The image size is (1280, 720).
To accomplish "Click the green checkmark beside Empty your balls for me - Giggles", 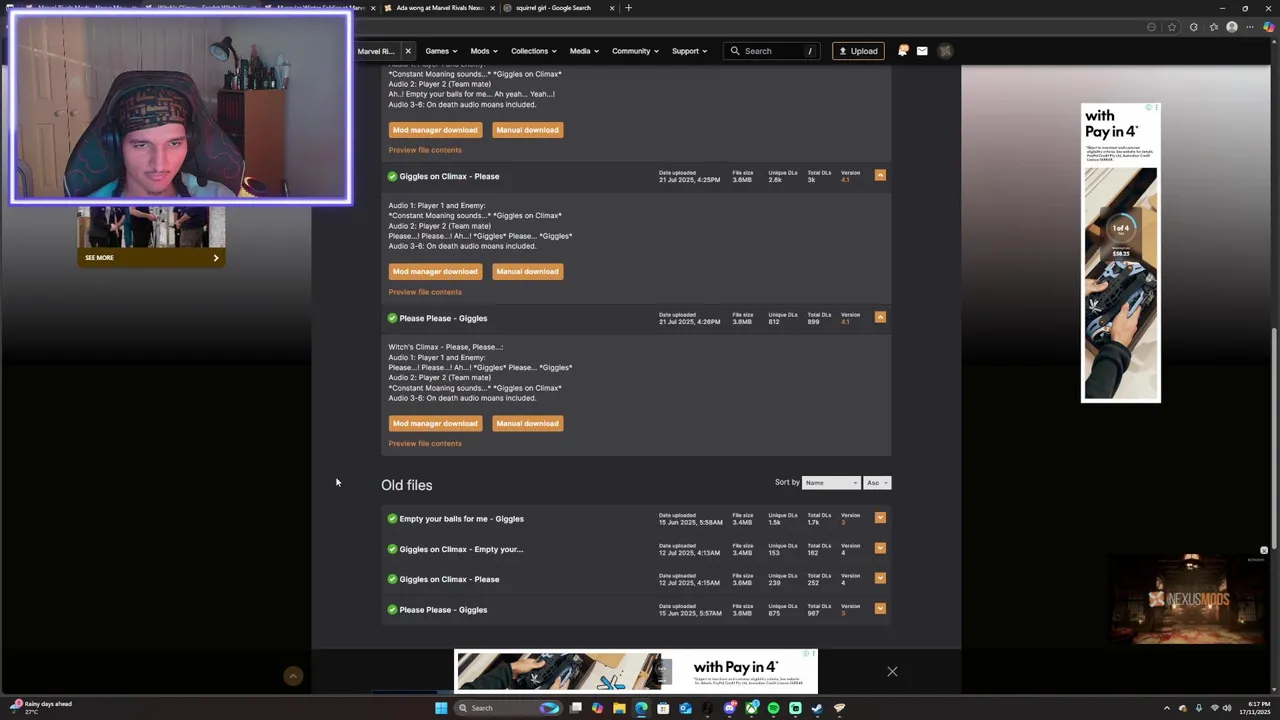I will click(x=392, y=519).
